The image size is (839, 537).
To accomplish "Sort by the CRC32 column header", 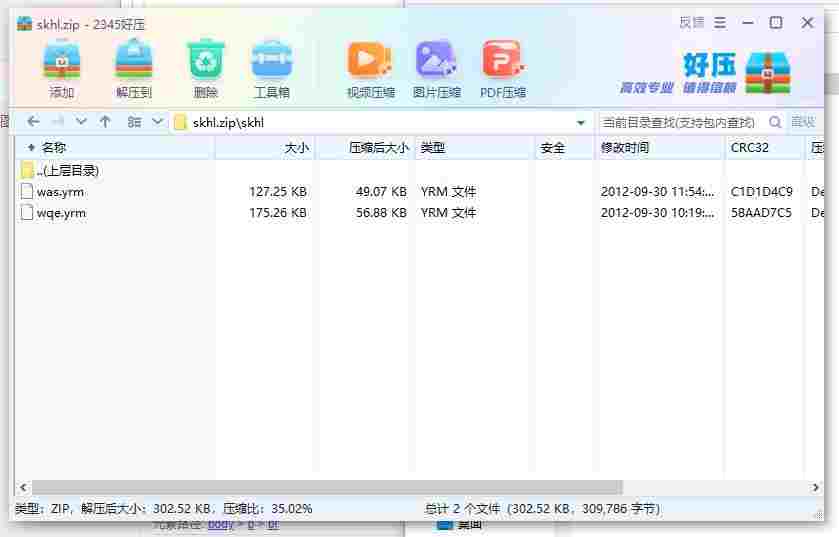I will tap(765, 148).
